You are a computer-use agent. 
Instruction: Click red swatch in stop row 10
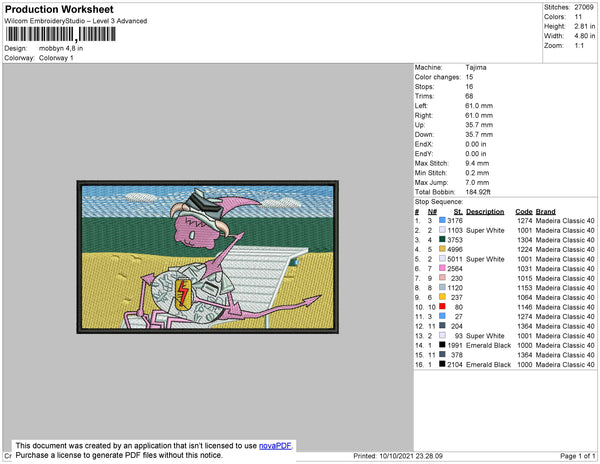pyautogui.click(x=442, y=307)
